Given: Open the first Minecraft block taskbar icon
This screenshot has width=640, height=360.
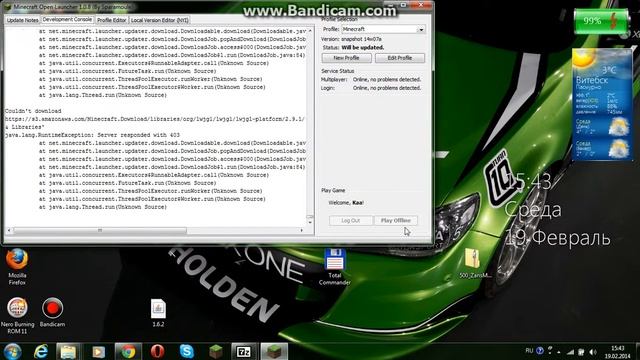Looking at the screenshot, I should click(x=216, y=351).
